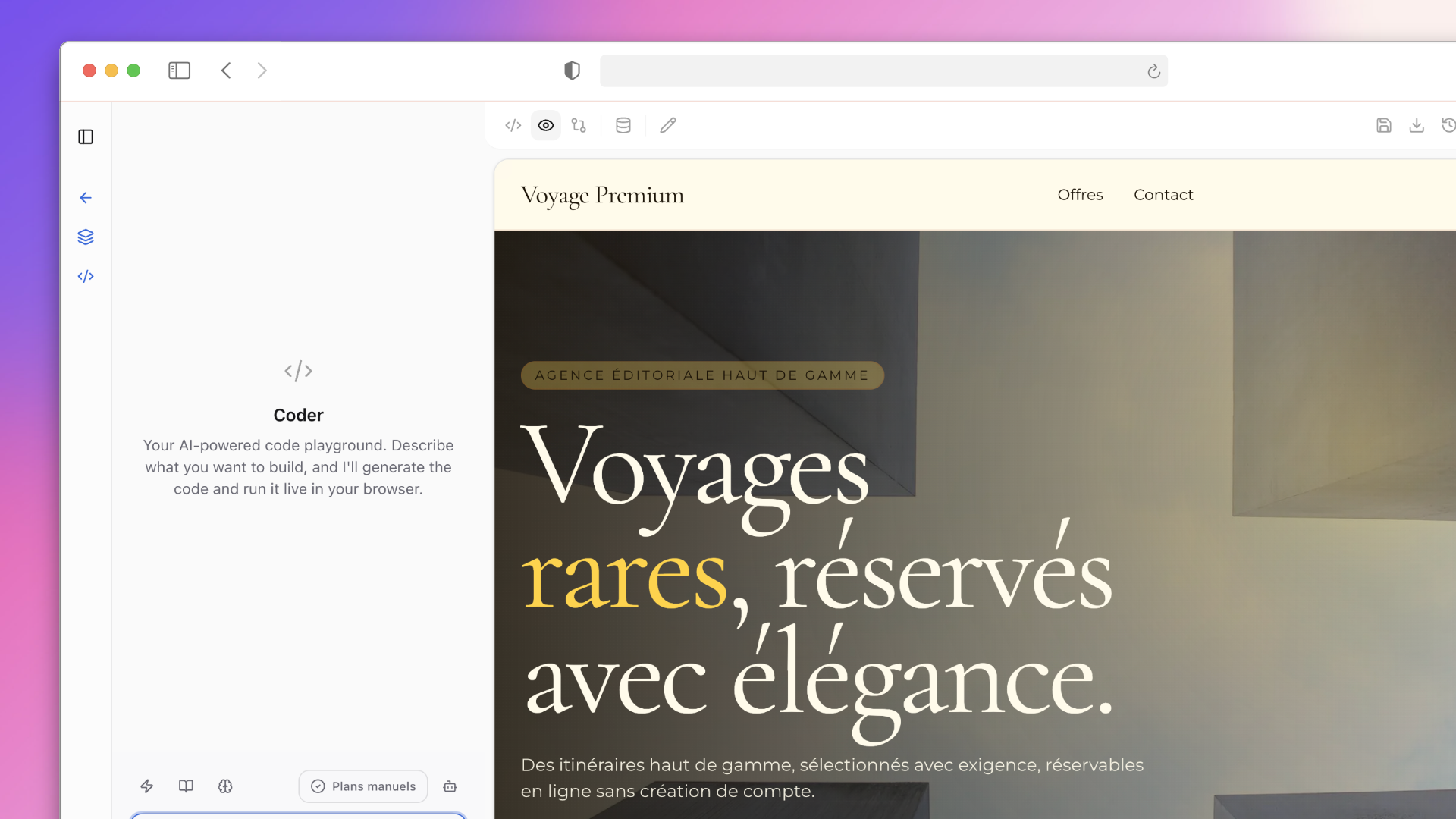
Task: Download the project with the download icon
Action: (x=1417, y=125)
